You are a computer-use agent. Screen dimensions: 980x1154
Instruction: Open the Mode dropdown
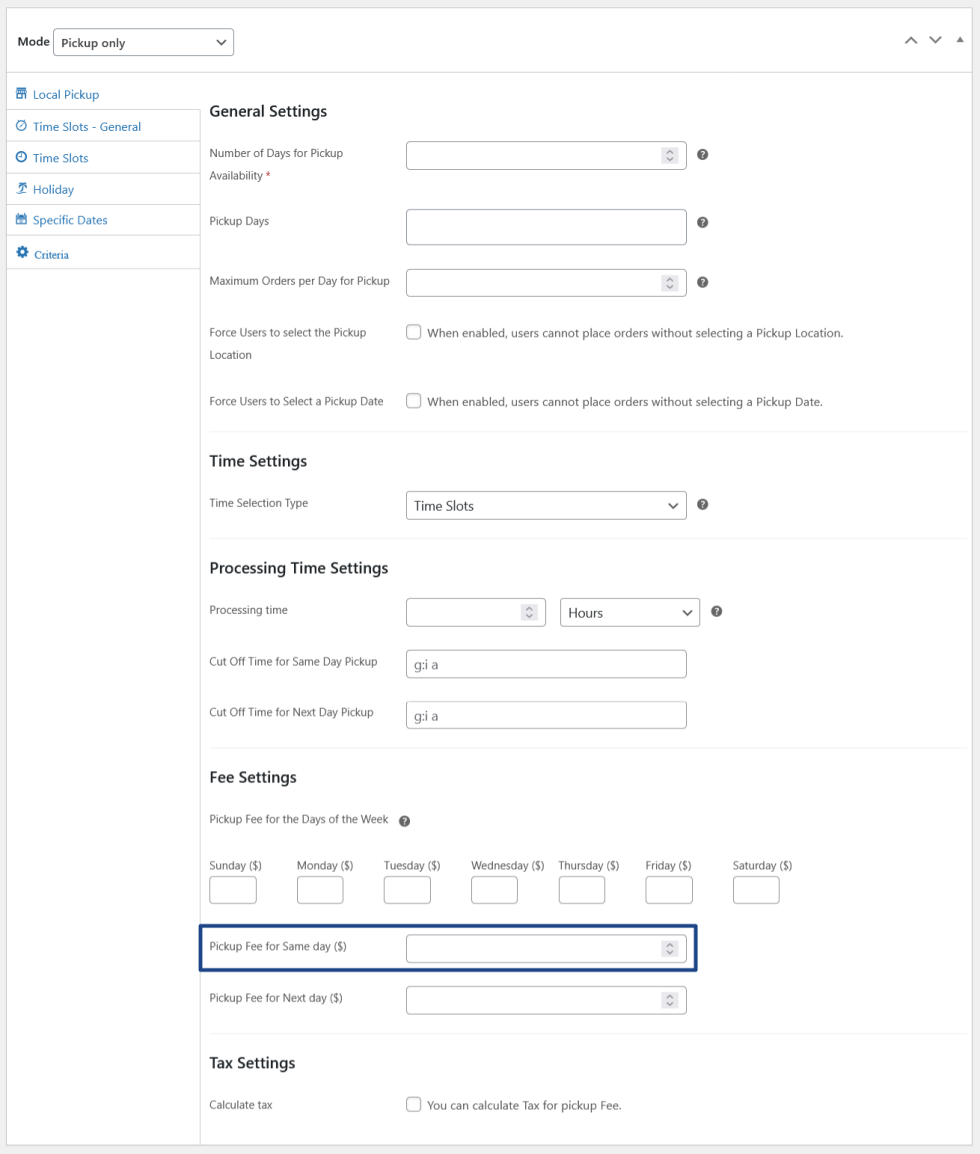(x=143, y=43)
